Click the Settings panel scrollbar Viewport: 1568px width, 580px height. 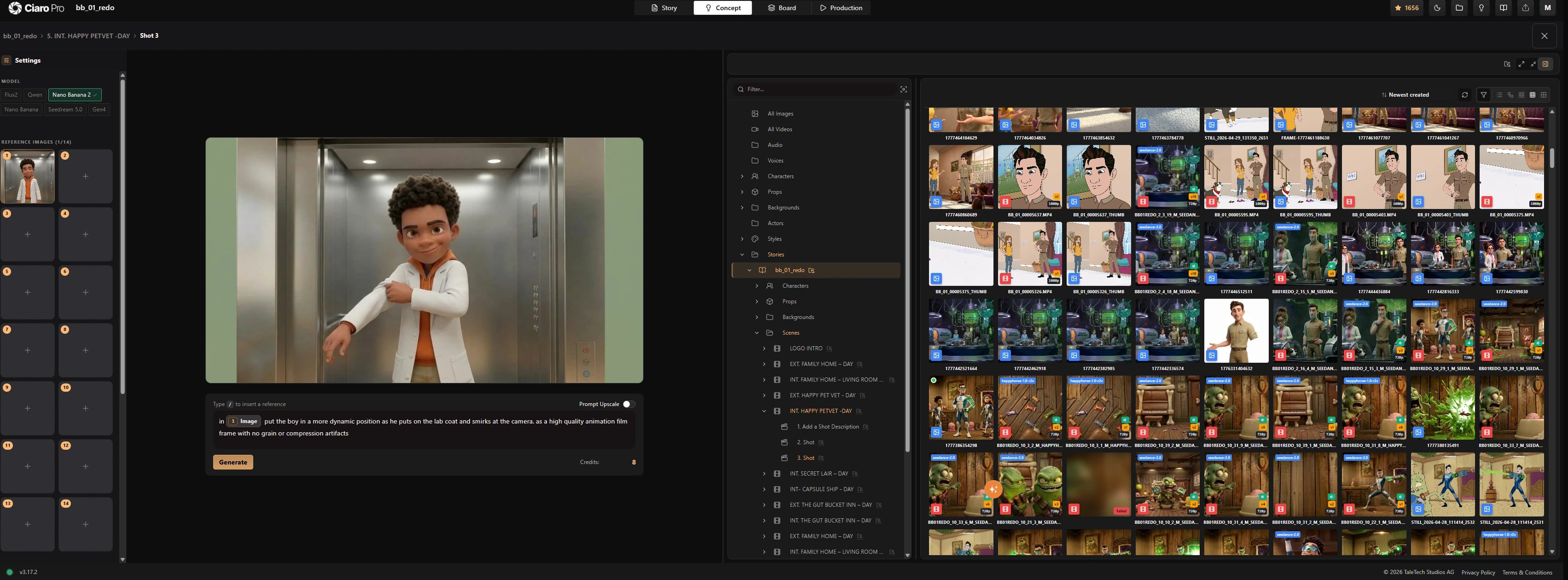(x=122, y=238)
